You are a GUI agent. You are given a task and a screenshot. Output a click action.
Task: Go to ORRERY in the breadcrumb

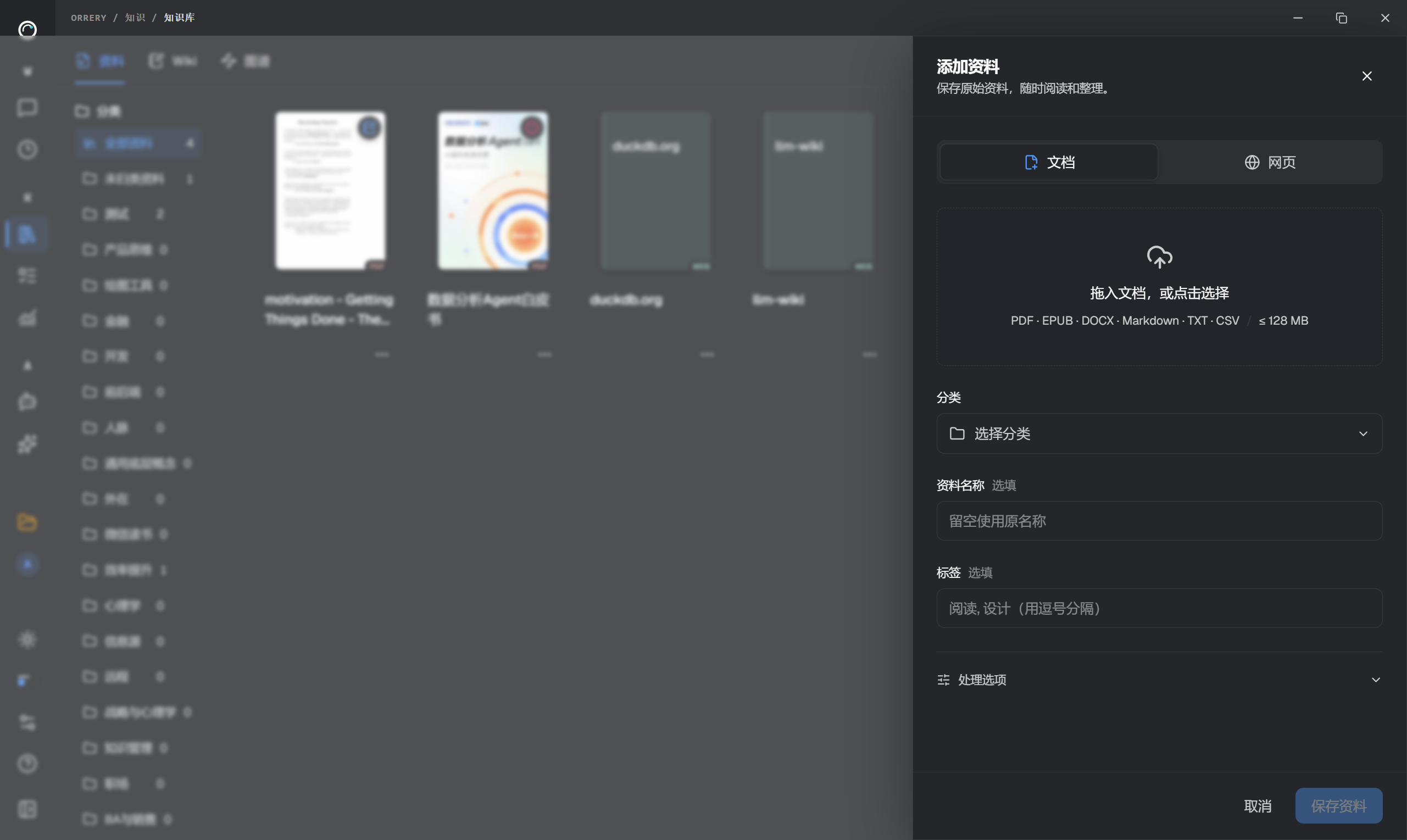pos(88,18)
